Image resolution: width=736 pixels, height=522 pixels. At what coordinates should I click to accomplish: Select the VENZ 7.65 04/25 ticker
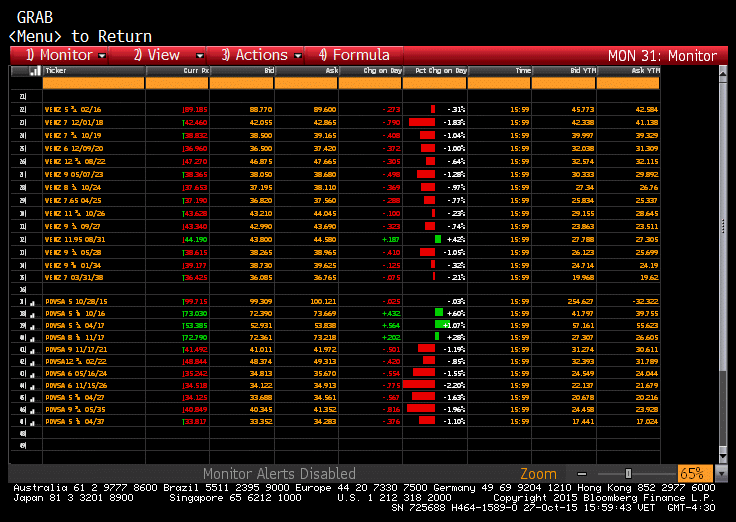click(73, 200)
